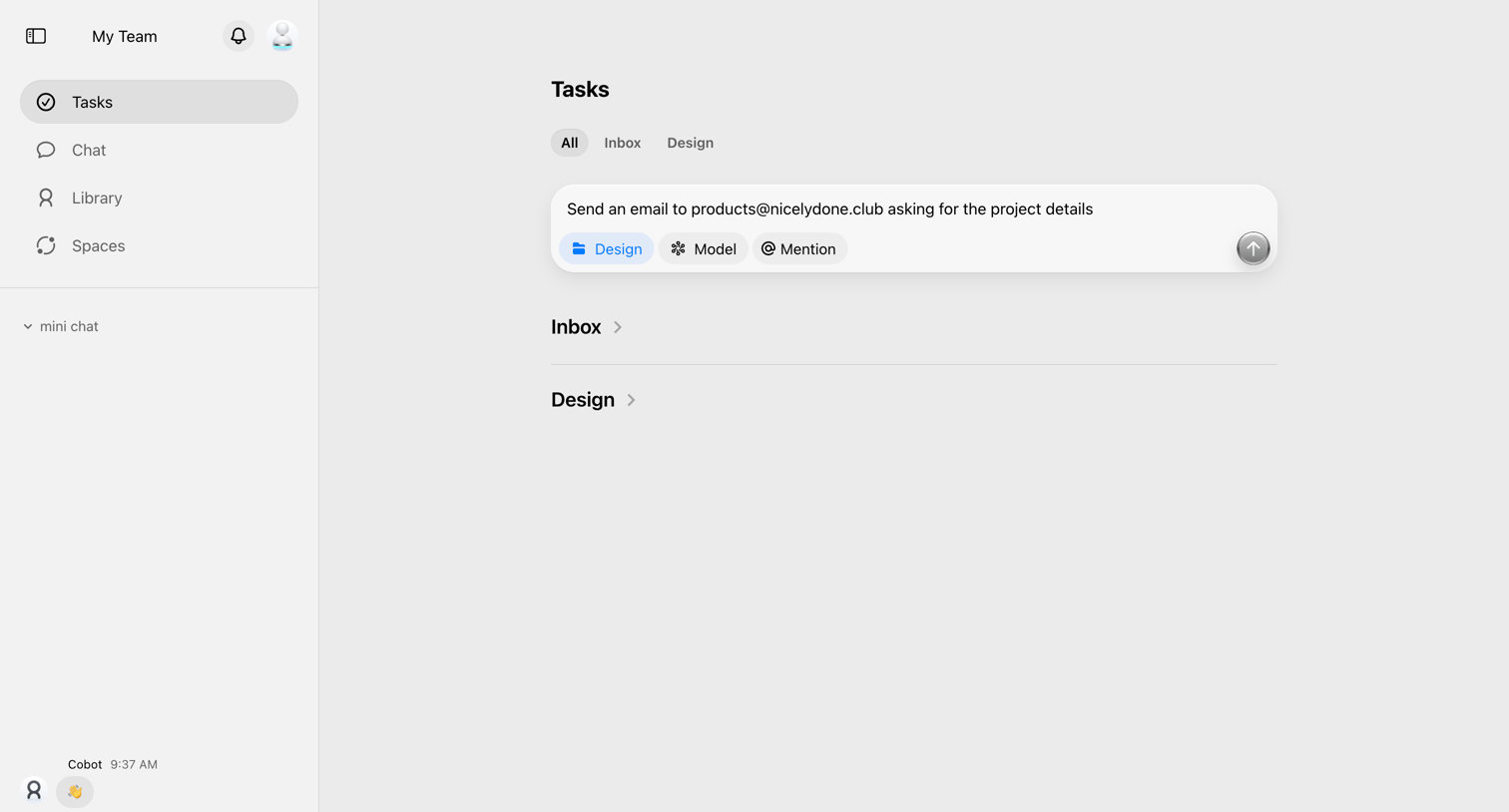Expand the Inbox section chevron
The image size is (1509, 812).
click(x=618, y=327)
